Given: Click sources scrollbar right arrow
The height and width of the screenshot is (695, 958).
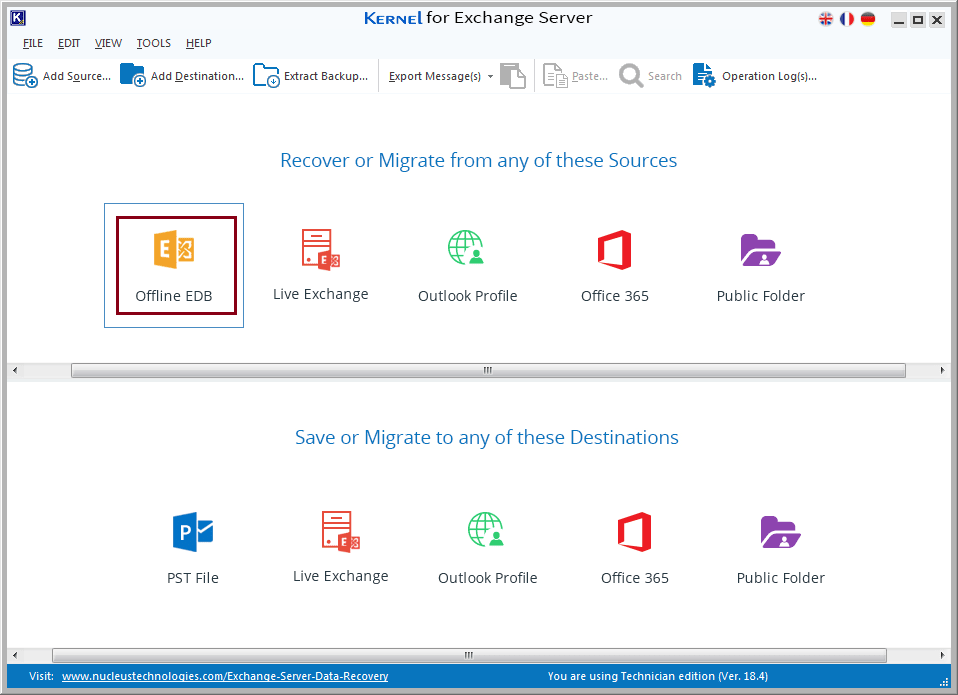Looking at the screenshot, I should [942, 370].
